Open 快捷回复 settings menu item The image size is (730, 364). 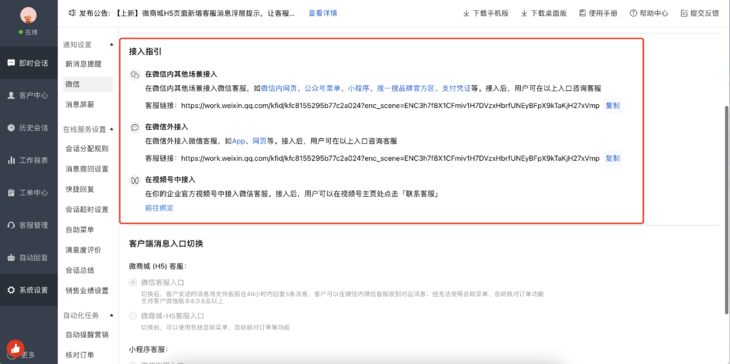tap(80, 189)
